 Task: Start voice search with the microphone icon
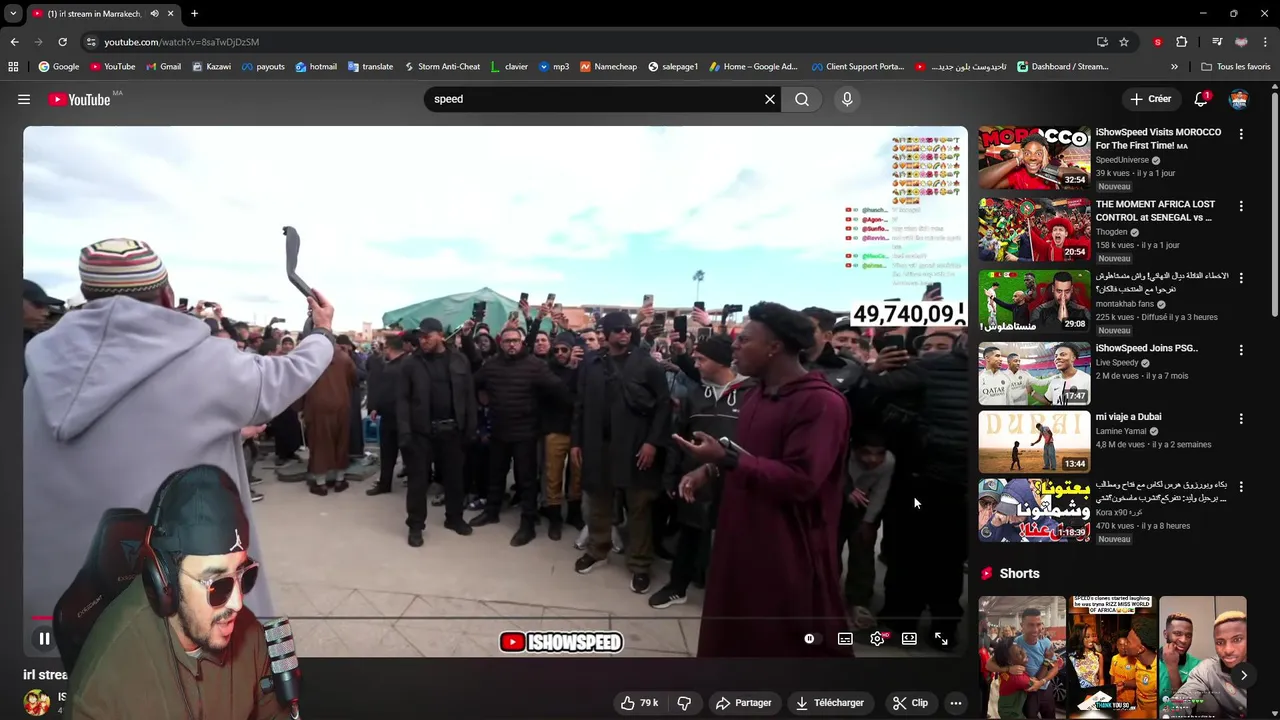(847, 99)
